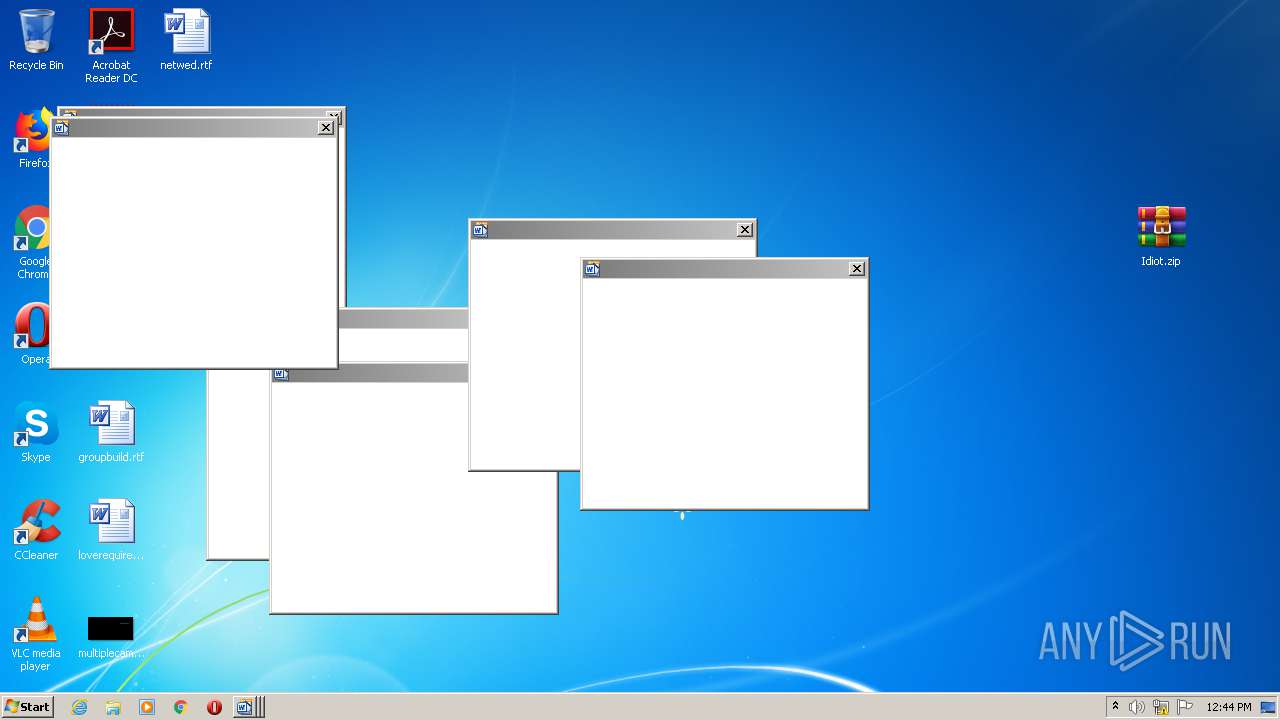Launch Acrobat Reader DC from the desktop
The height and width of the screenshot is (720, 1280).
[111, 46]
